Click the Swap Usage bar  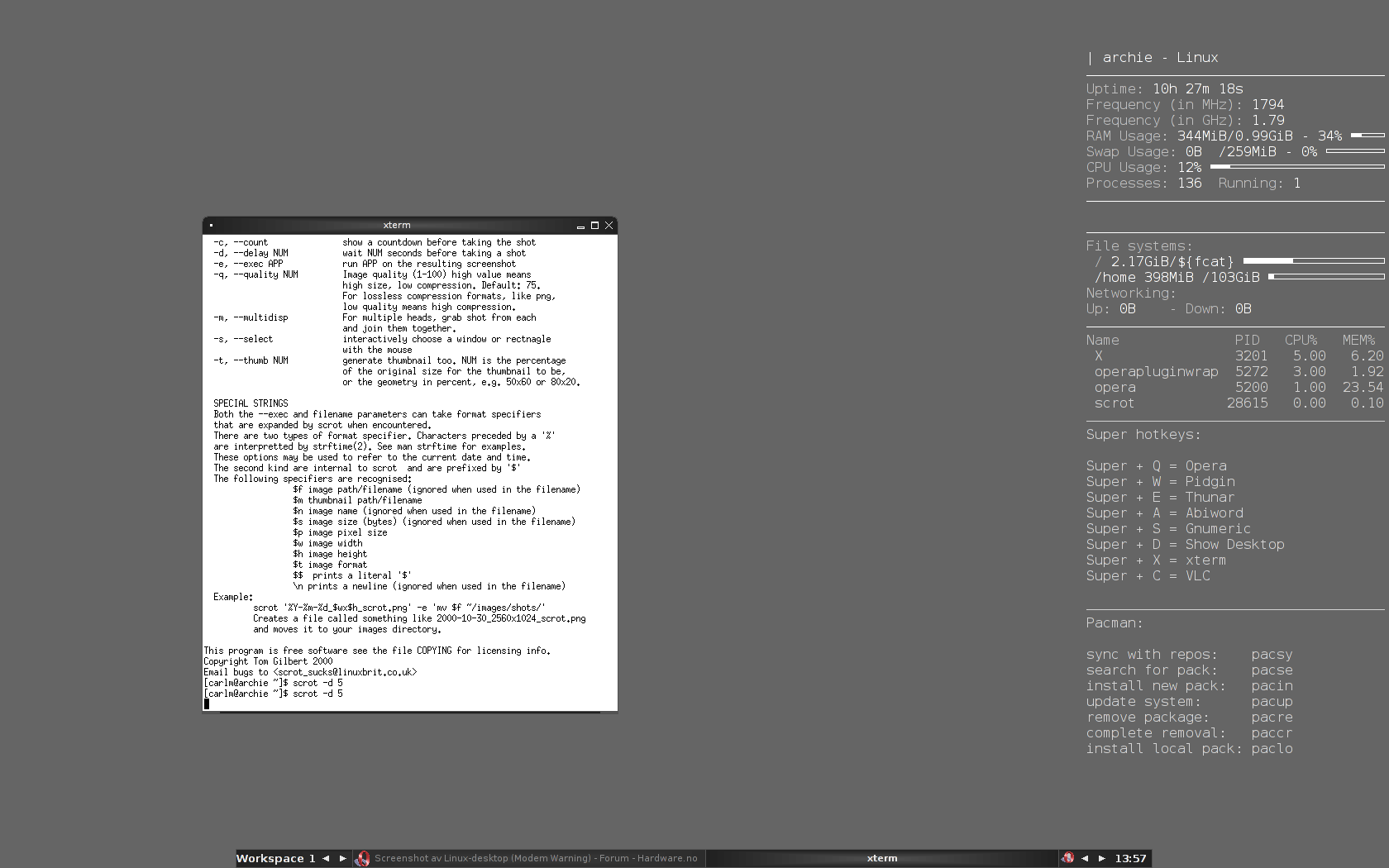click(x=1355, y=150)
